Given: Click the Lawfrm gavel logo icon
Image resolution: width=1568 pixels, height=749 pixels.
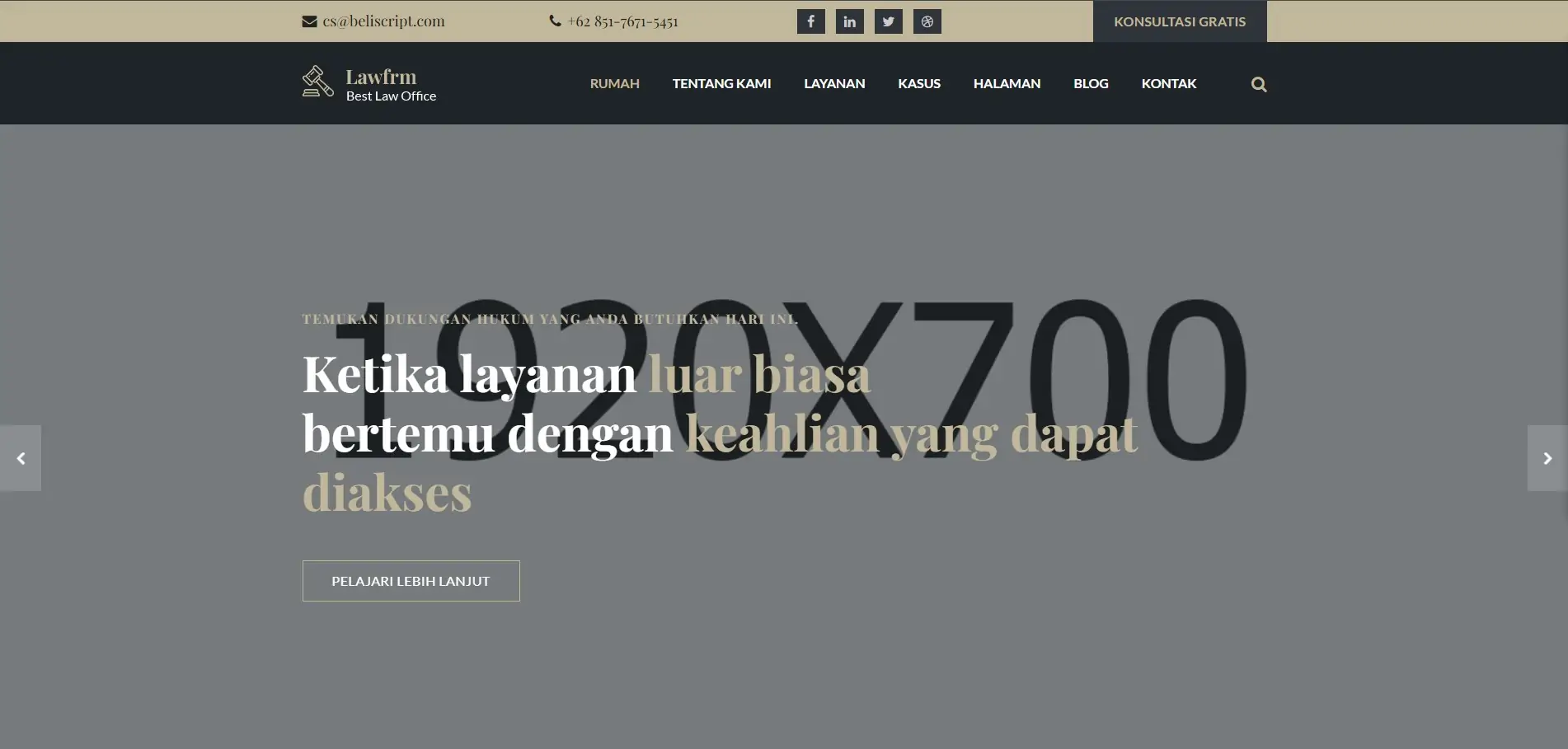Looking at the screenshot, I should (x=317, y=82).
